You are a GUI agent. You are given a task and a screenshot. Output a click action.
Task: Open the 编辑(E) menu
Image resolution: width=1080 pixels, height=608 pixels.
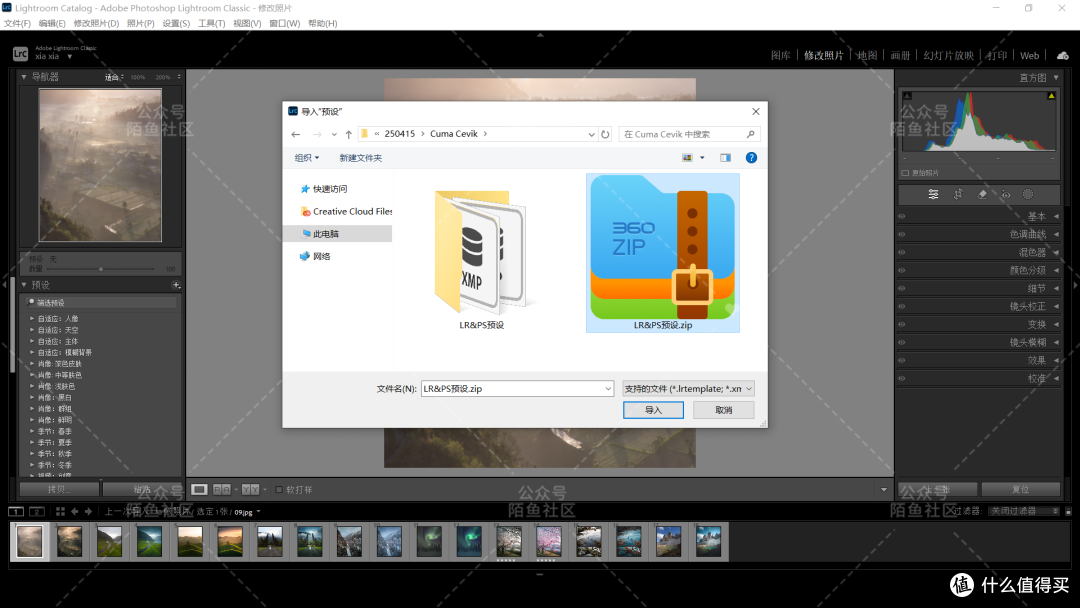pos(52,23)
